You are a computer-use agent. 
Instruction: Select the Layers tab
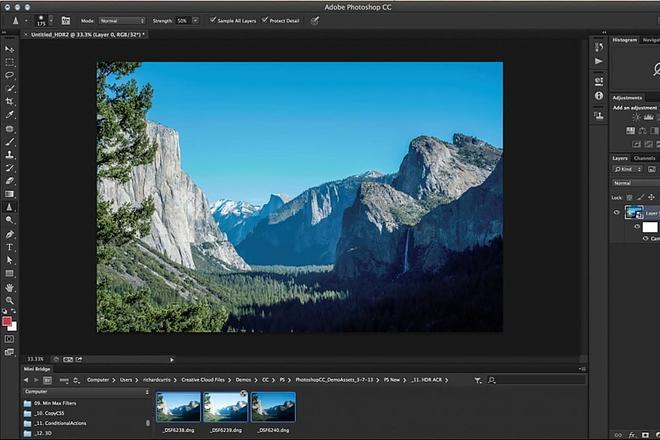tap(620, 158)
